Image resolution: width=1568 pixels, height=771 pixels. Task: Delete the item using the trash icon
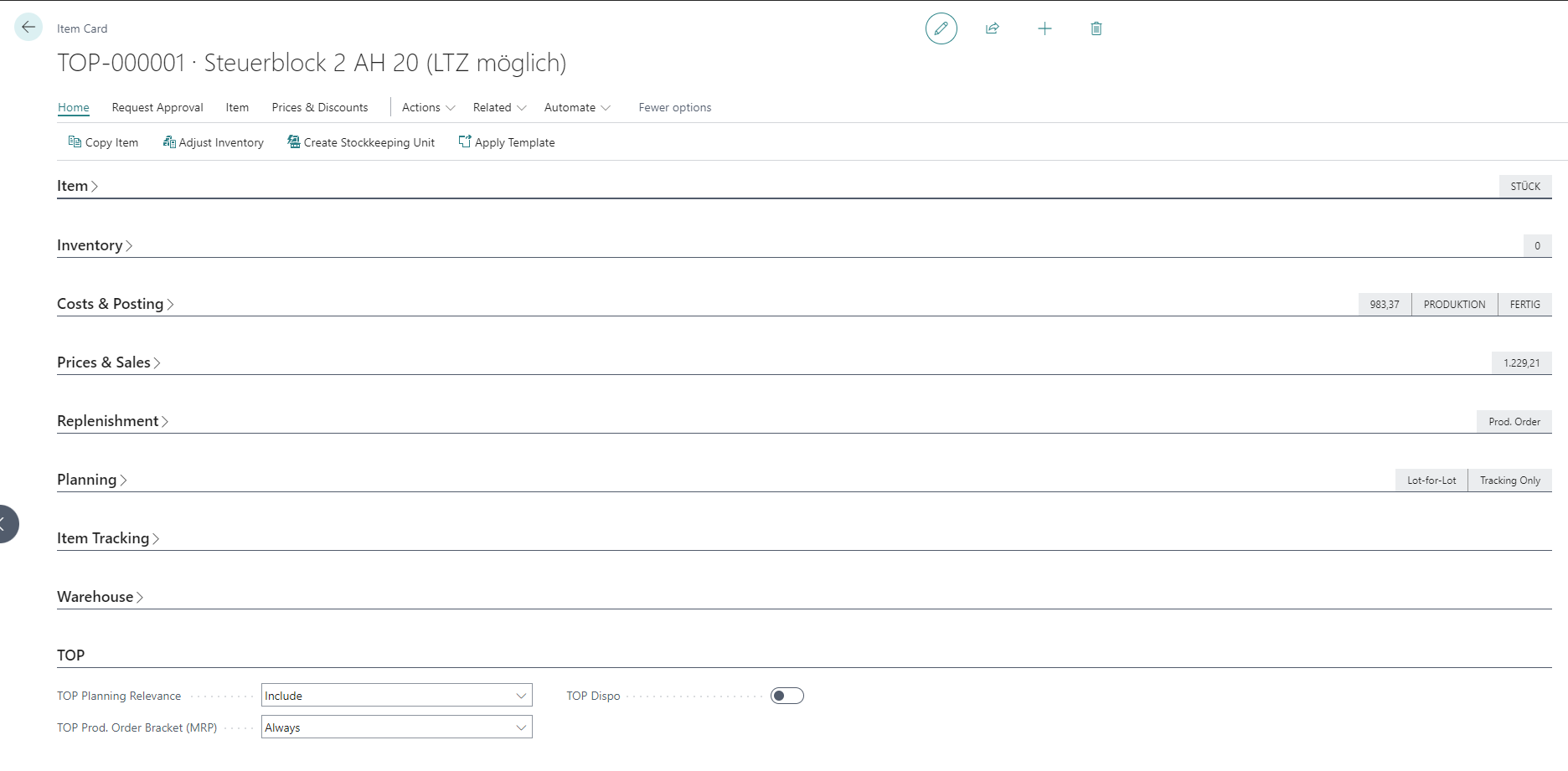tap(1096, 28)
